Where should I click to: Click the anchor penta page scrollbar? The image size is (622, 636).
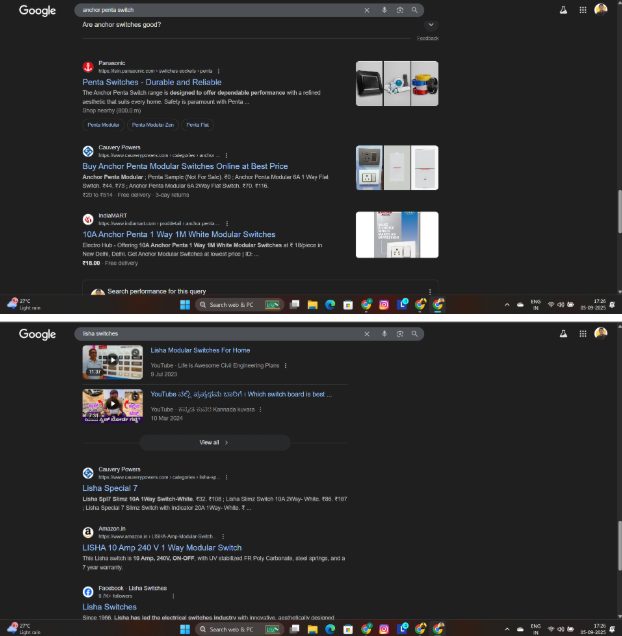click(619, 211)
